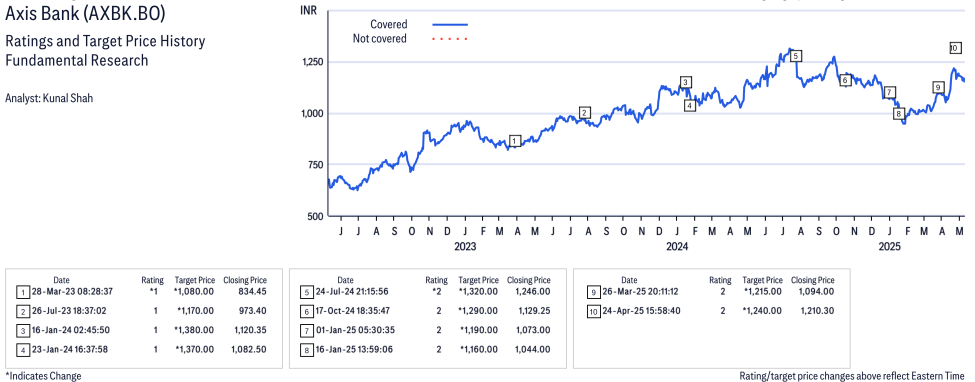
Task: Click the 2023 year label on x-axis
Action: [x=464, y=247]
